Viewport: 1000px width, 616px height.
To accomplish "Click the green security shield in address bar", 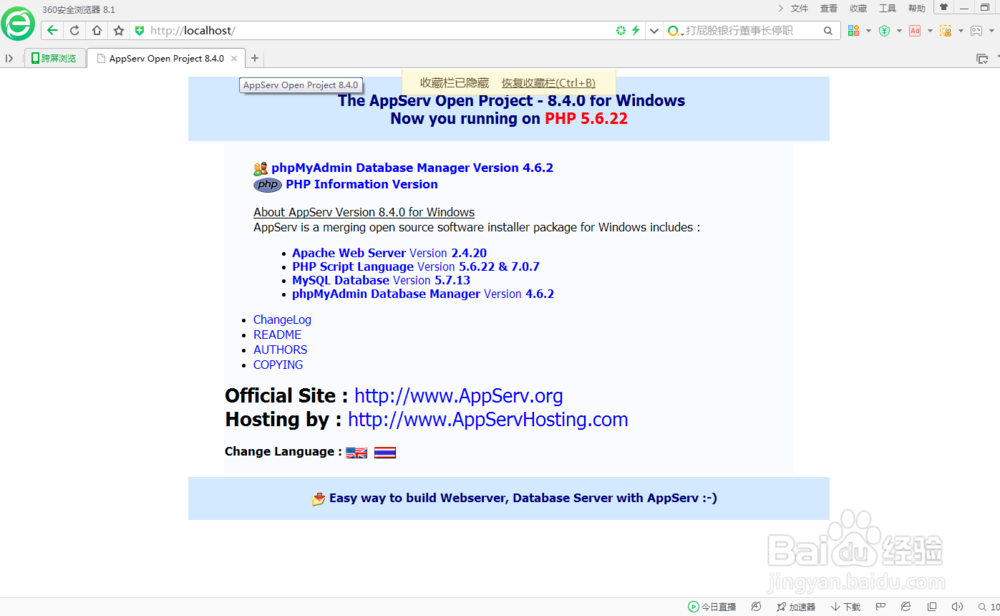I will 139,30.
